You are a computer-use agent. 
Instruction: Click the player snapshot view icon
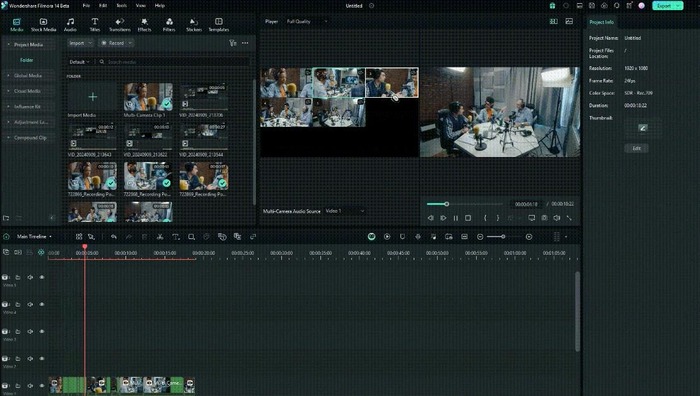569,21
